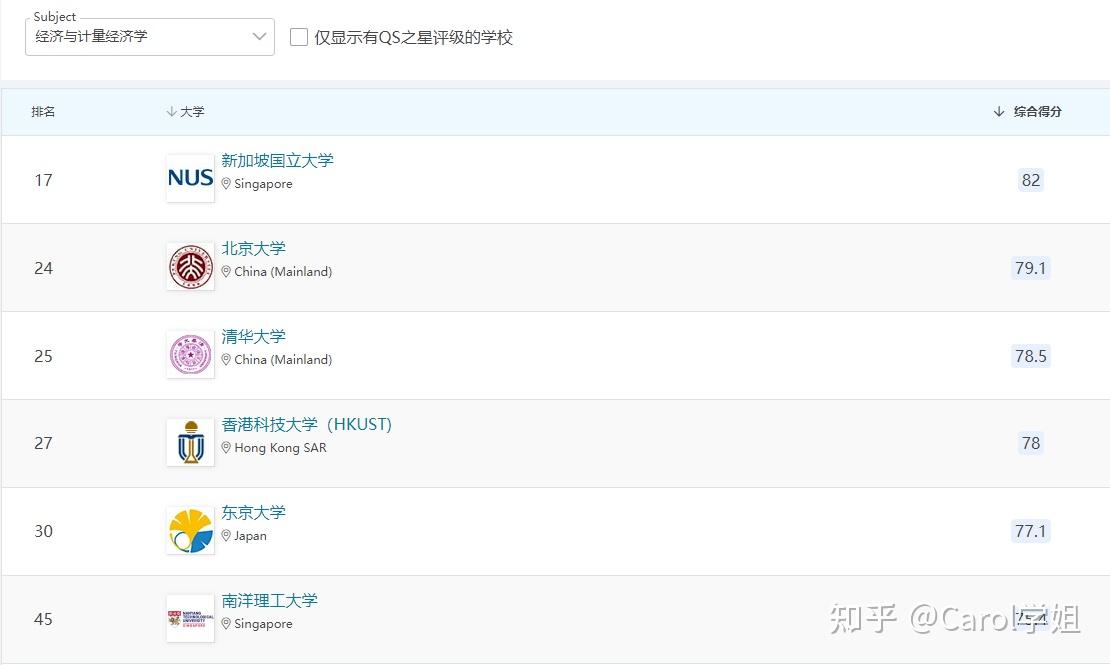Viewport: 1110px width, 665px height.
Task: Click the score value 82
Action: (x=1031, y=180)
